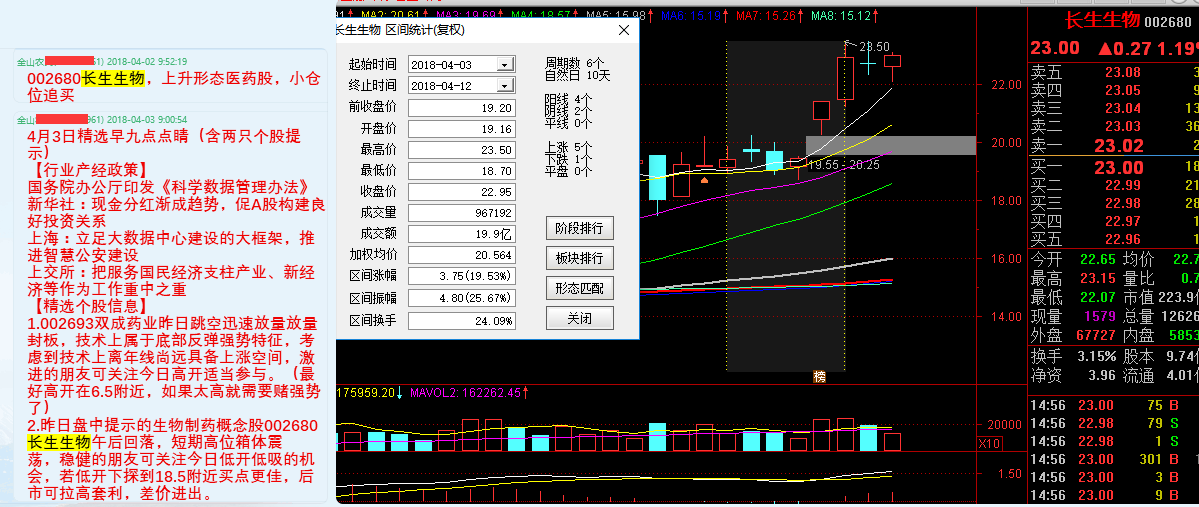Click the 换手 value 3.15%
Image resolution: width=1199 pixels, height=507 pixels.
click(x=1096, y=356)
